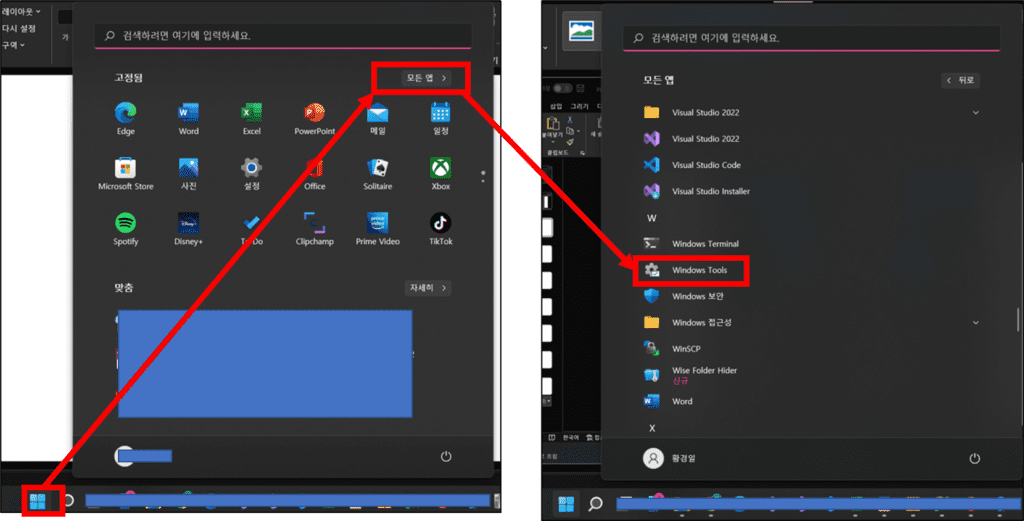Image resolution: width=1024 pixels, height=521 pixels.
Task: Open the 레이아웃 dropdown in background window
Action: 21,12
